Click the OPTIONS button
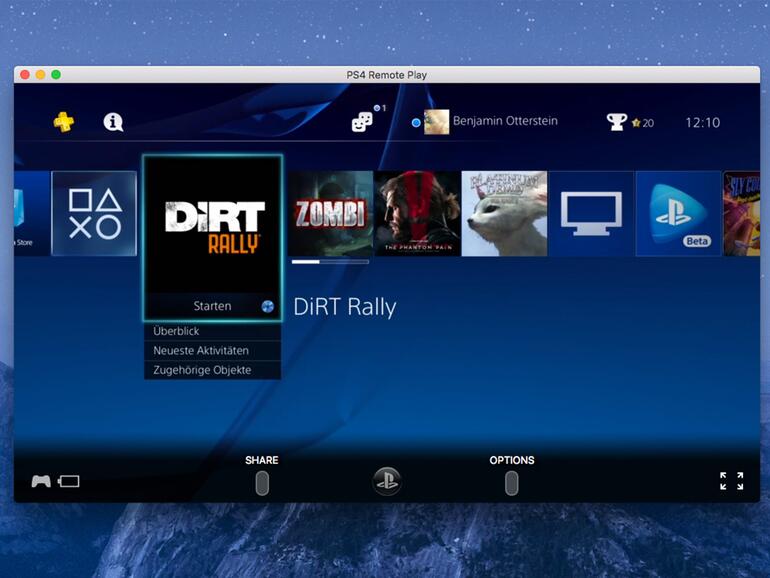Viewport: 770px width, 578px height. (x=511, y=482)
